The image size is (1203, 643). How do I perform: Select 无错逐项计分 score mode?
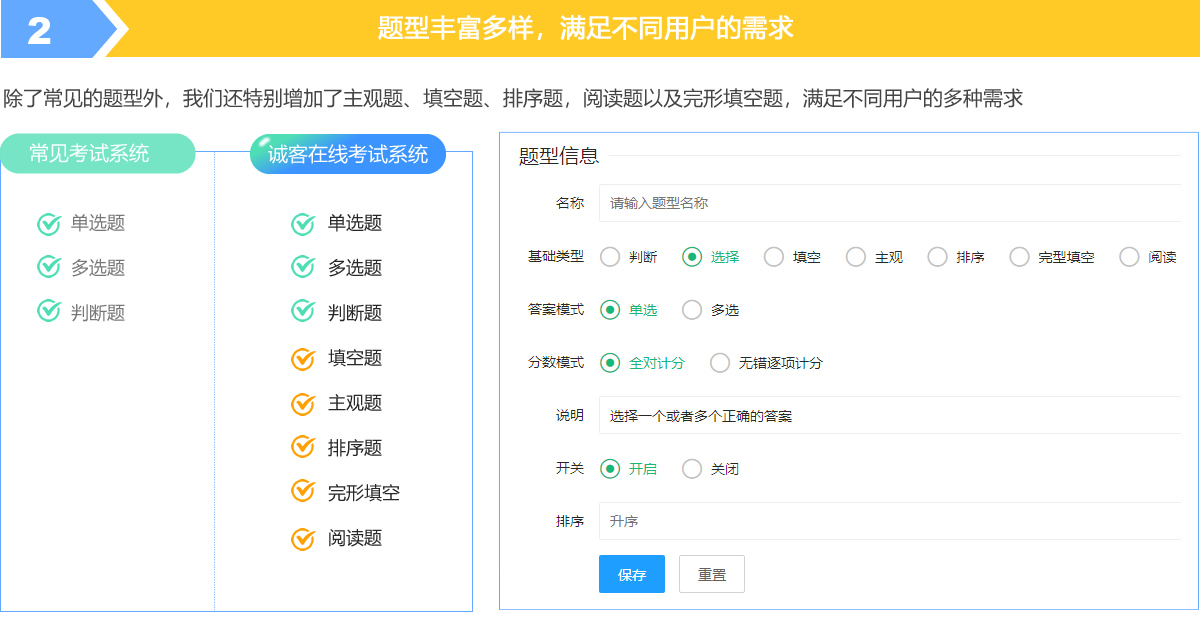[x=720, y=363]
